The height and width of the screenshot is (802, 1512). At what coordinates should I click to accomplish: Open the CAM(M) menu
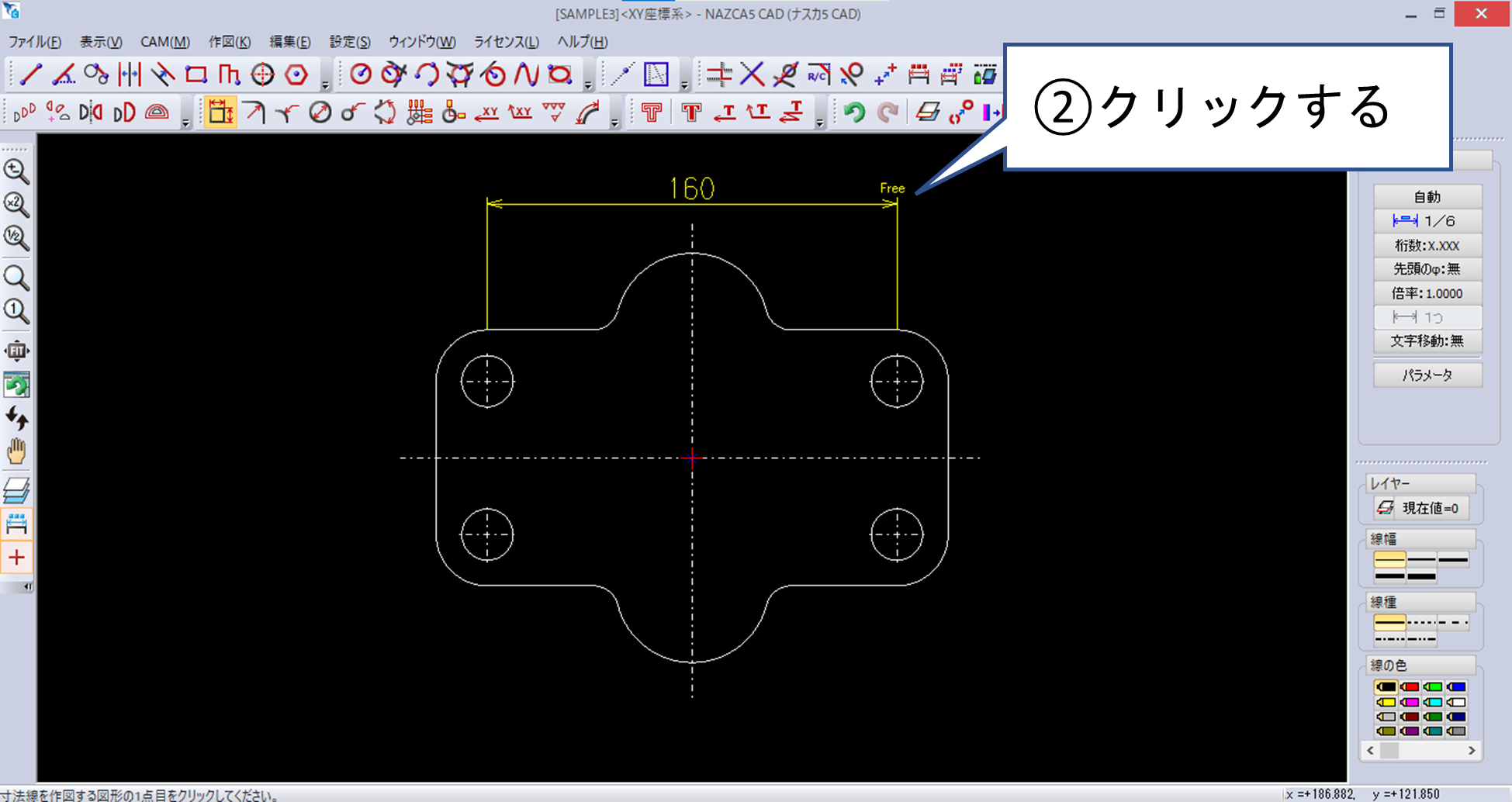tap(165, 42)
